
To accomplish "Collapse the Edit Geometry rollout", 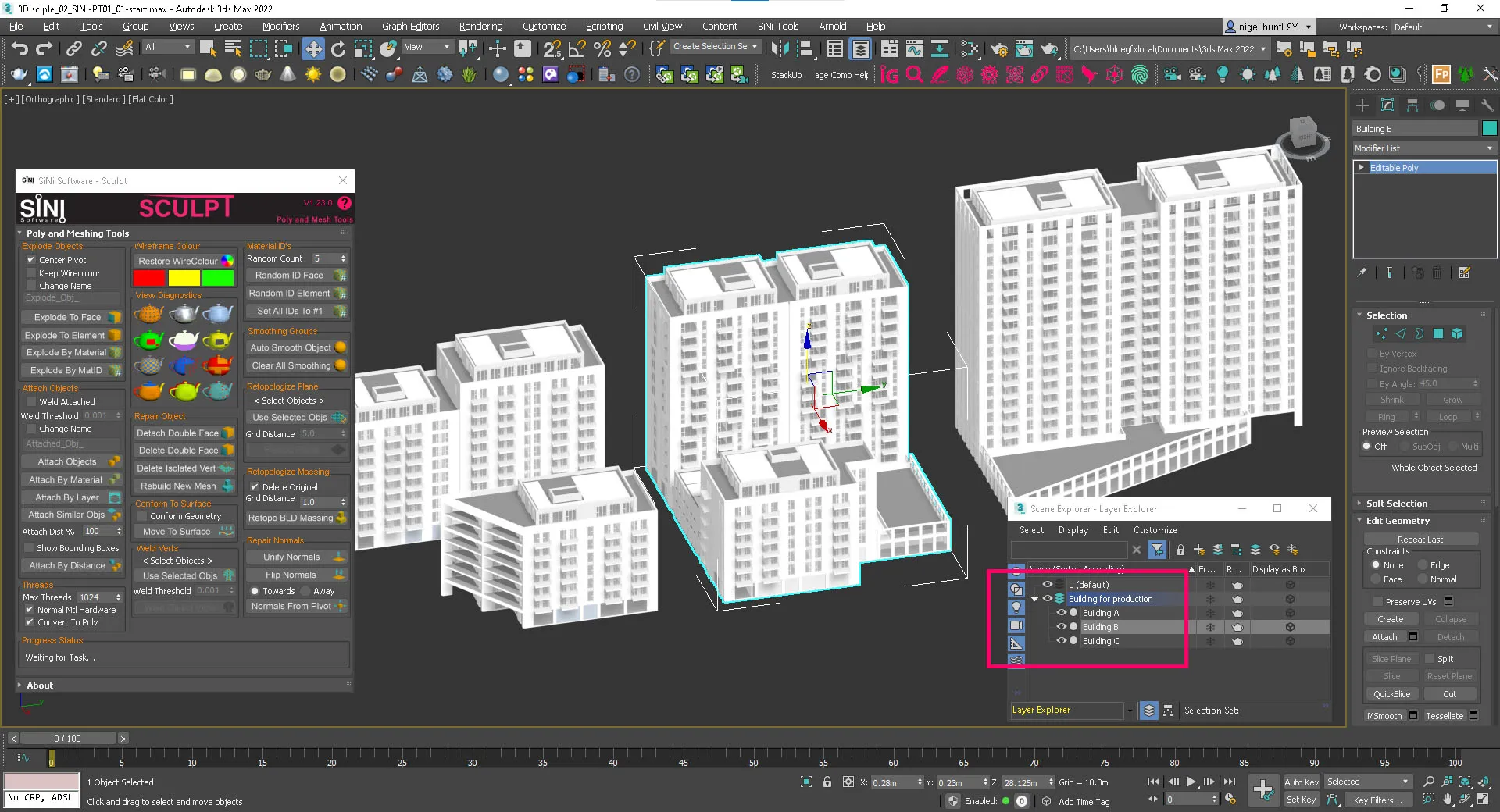I will tap(1398, 521).
